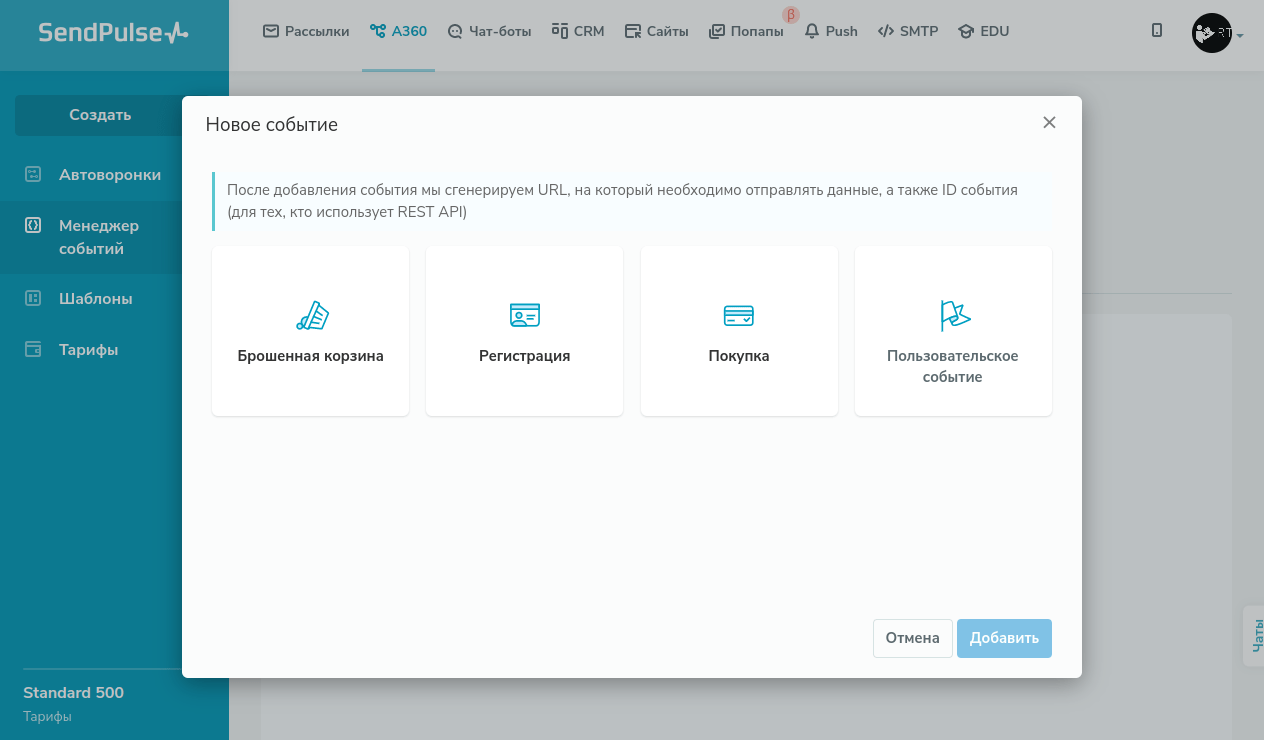The image size is (1264, 740).
Task: Select the abandoned cart icon (Брошенная корзина)
Action: [312, 316]
